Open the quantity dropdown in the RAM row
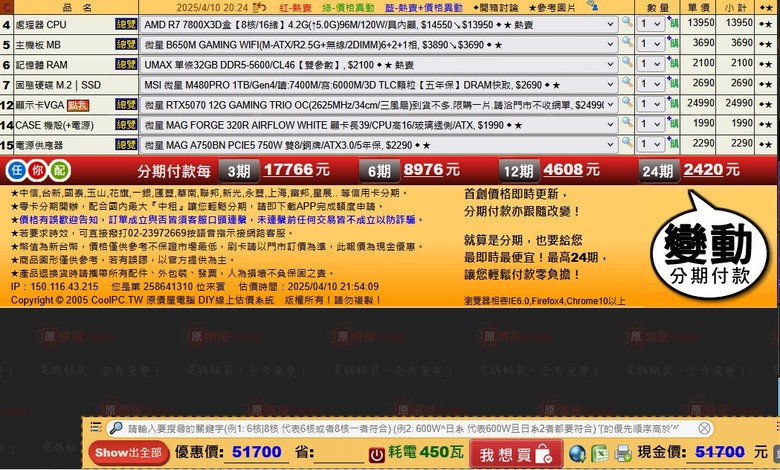The image size is (780, 470). tap(651, 64)
